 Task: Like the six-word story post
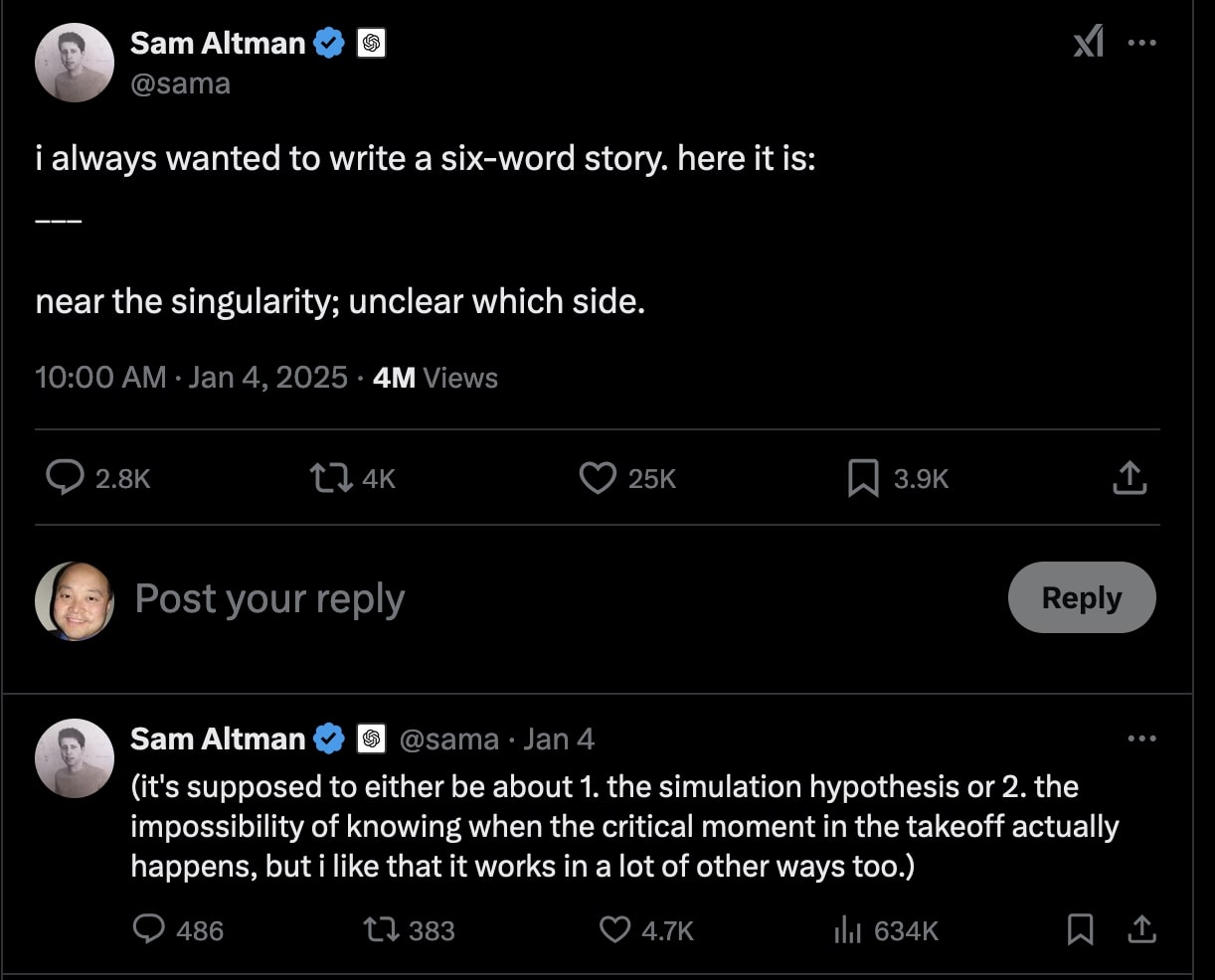(598, 478)
